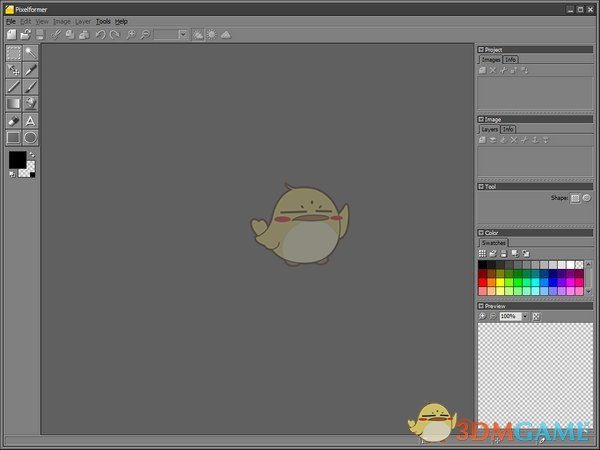Open the Preview zoom percentage dropdown
This screenshot has width=600, height=450.
click(525, 316)
